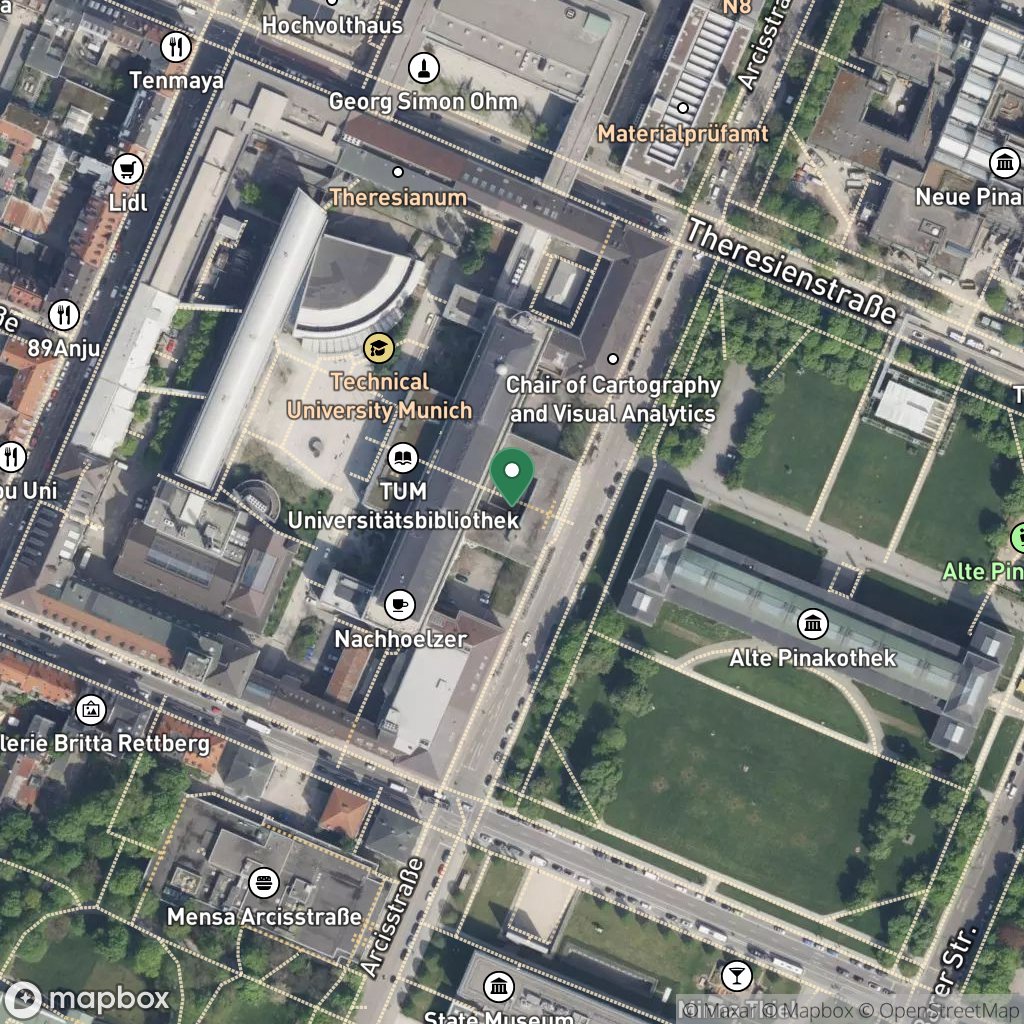Click the Lidl text label
Screen dimensions: 1024x1024
pyautogui.click(x=128, y=203)
